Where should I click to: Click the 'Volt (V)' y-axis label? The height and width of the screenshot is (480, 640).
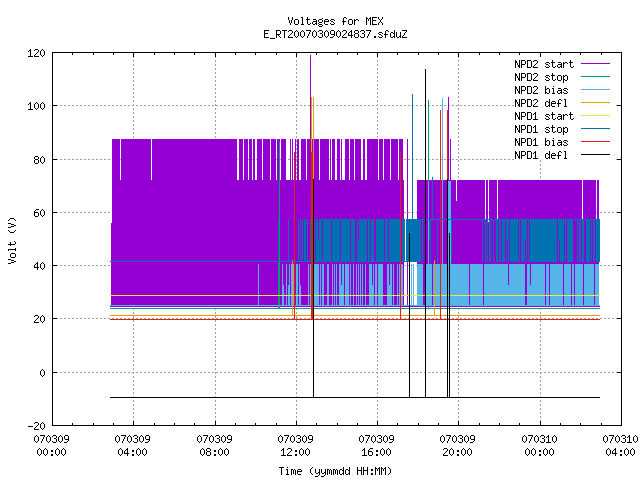pyautogui.click(x=13, y=240)
